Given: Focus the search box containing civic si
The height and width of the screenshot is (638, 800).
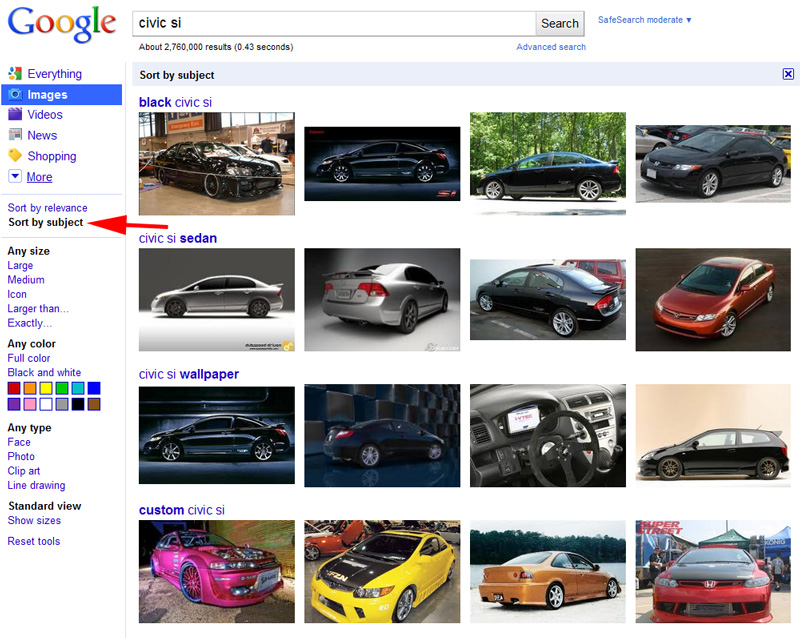Looking at the screenshot, I should point(334,23).
